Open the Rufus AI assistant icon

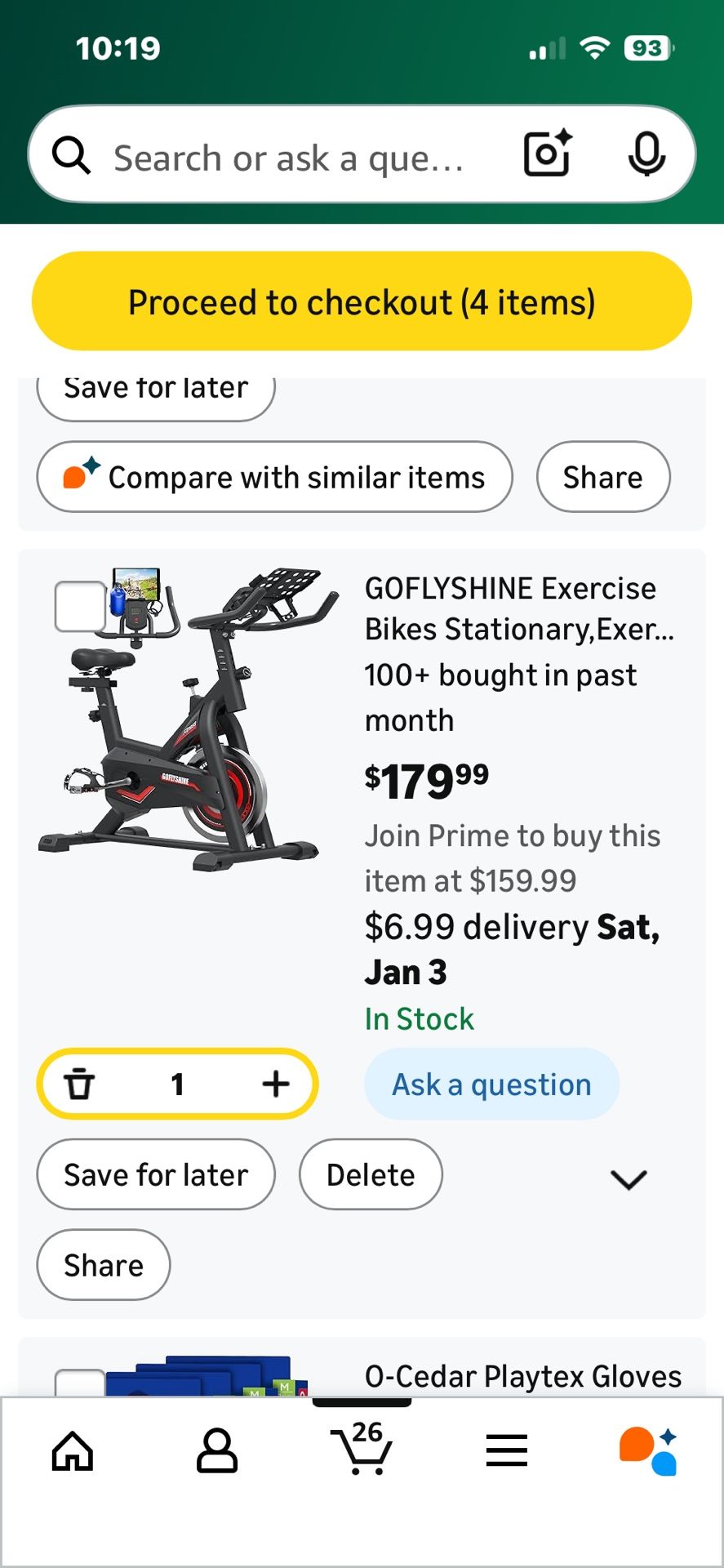[x=649, y=1451]
